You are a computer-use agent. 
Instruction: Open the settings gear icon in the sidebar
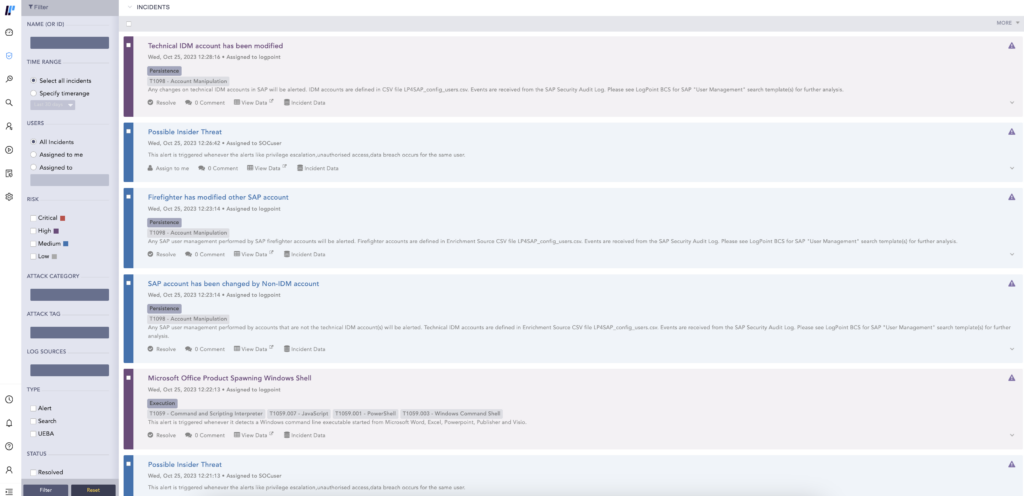pyautogui.click(x=9, y=196)
